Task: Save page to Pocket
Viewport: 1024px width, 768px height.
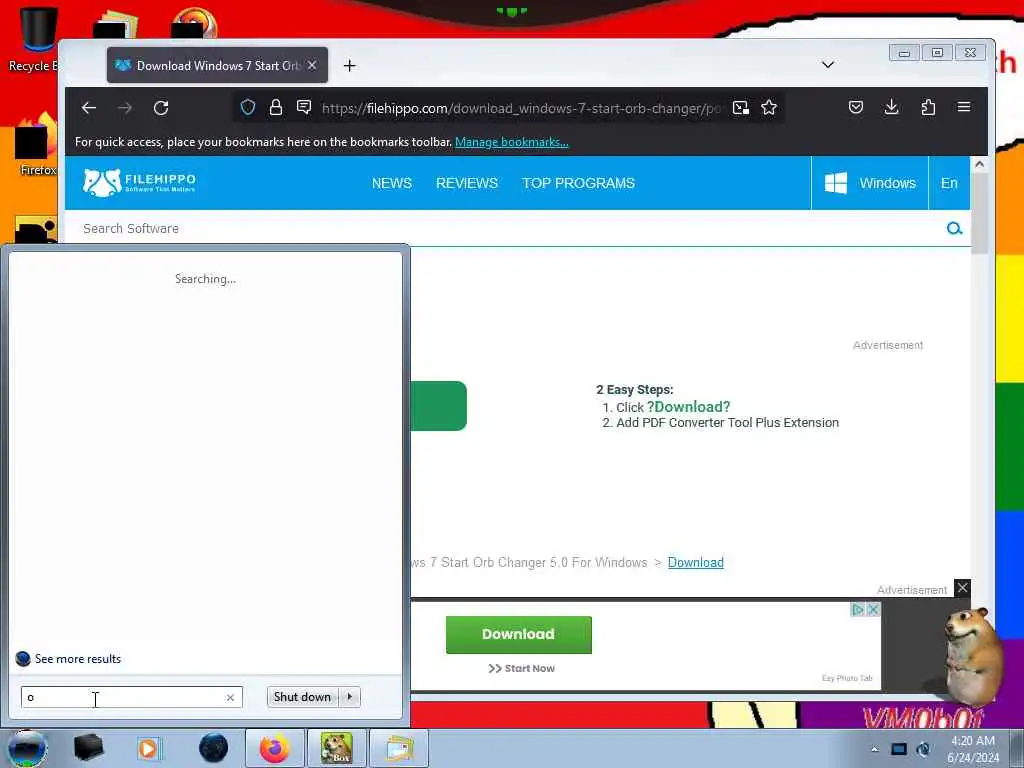Action: click(x=856, y=107)
